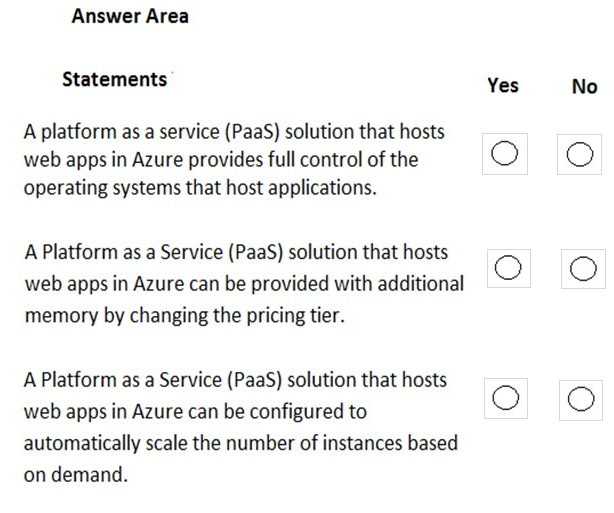Click the first statement's opening line about PaaS
Image resolution: width=614 pixels, height=513 pixels.
click(235, 132)
